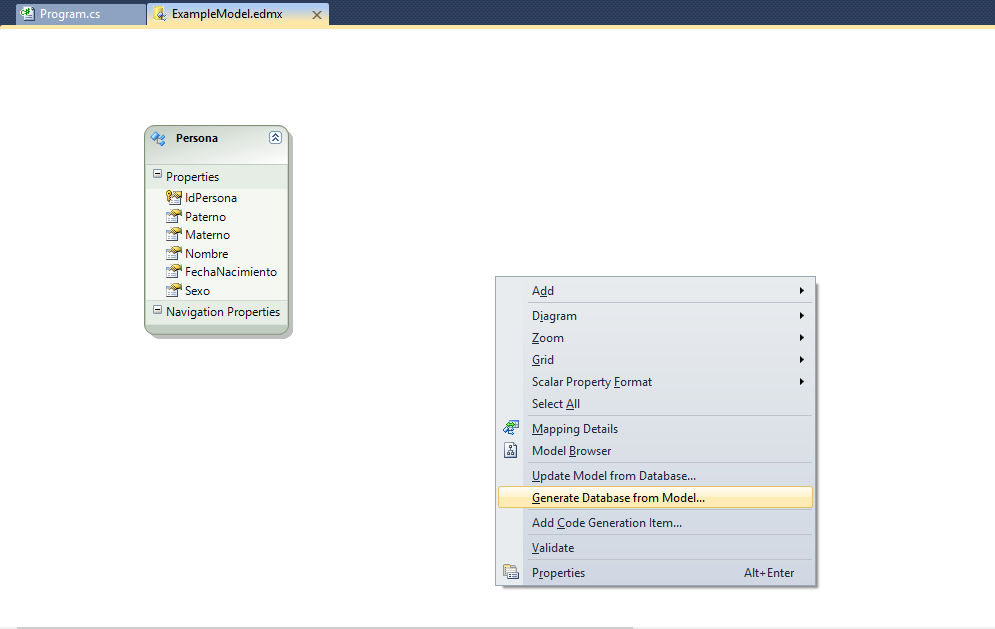Select Update Model from Database
Screen dimensions: 995x629
pyautogui.click(x=613, y=476)
